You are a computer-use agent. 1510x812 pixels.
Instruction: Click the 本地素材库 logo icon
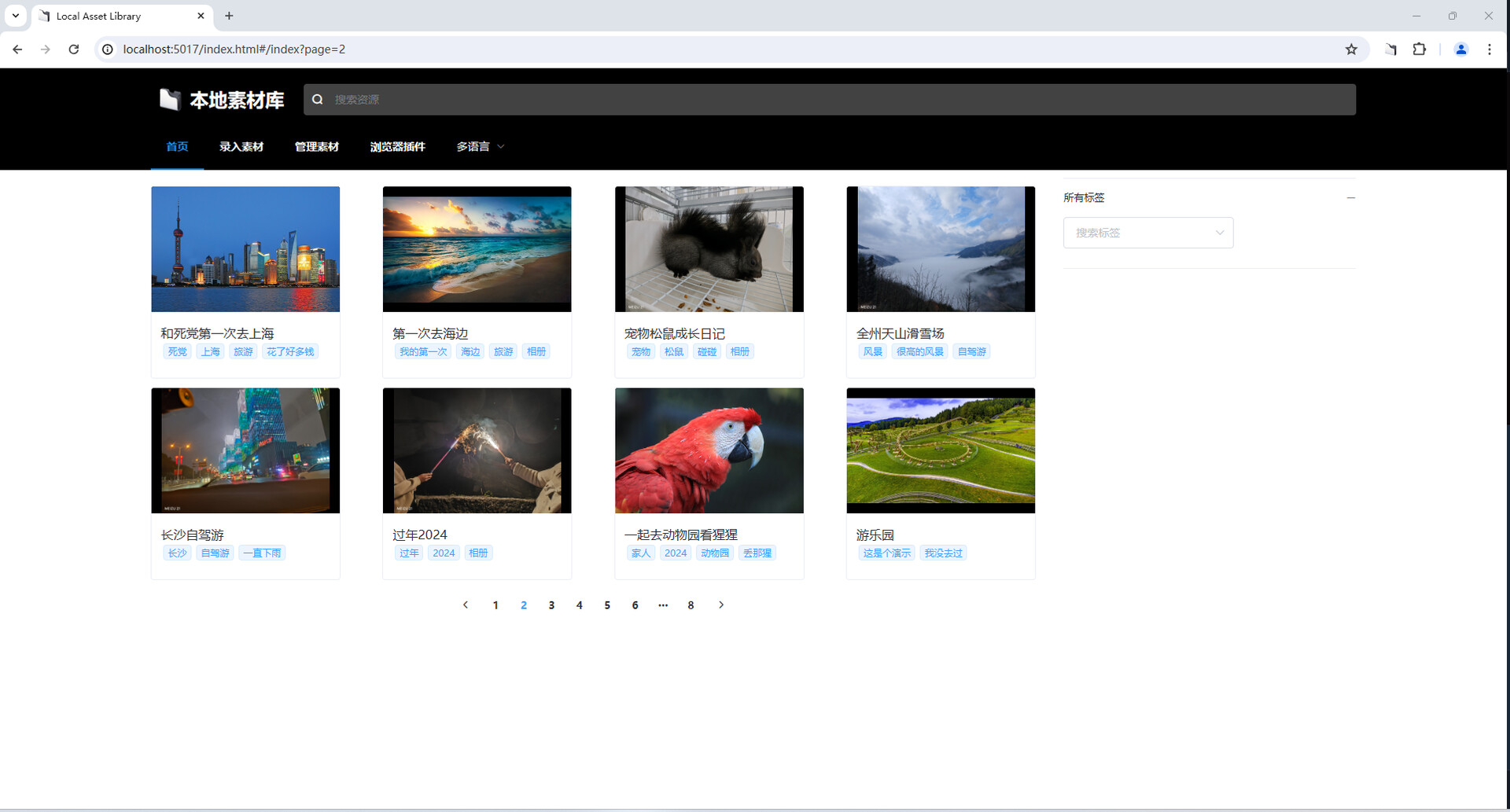169,100
